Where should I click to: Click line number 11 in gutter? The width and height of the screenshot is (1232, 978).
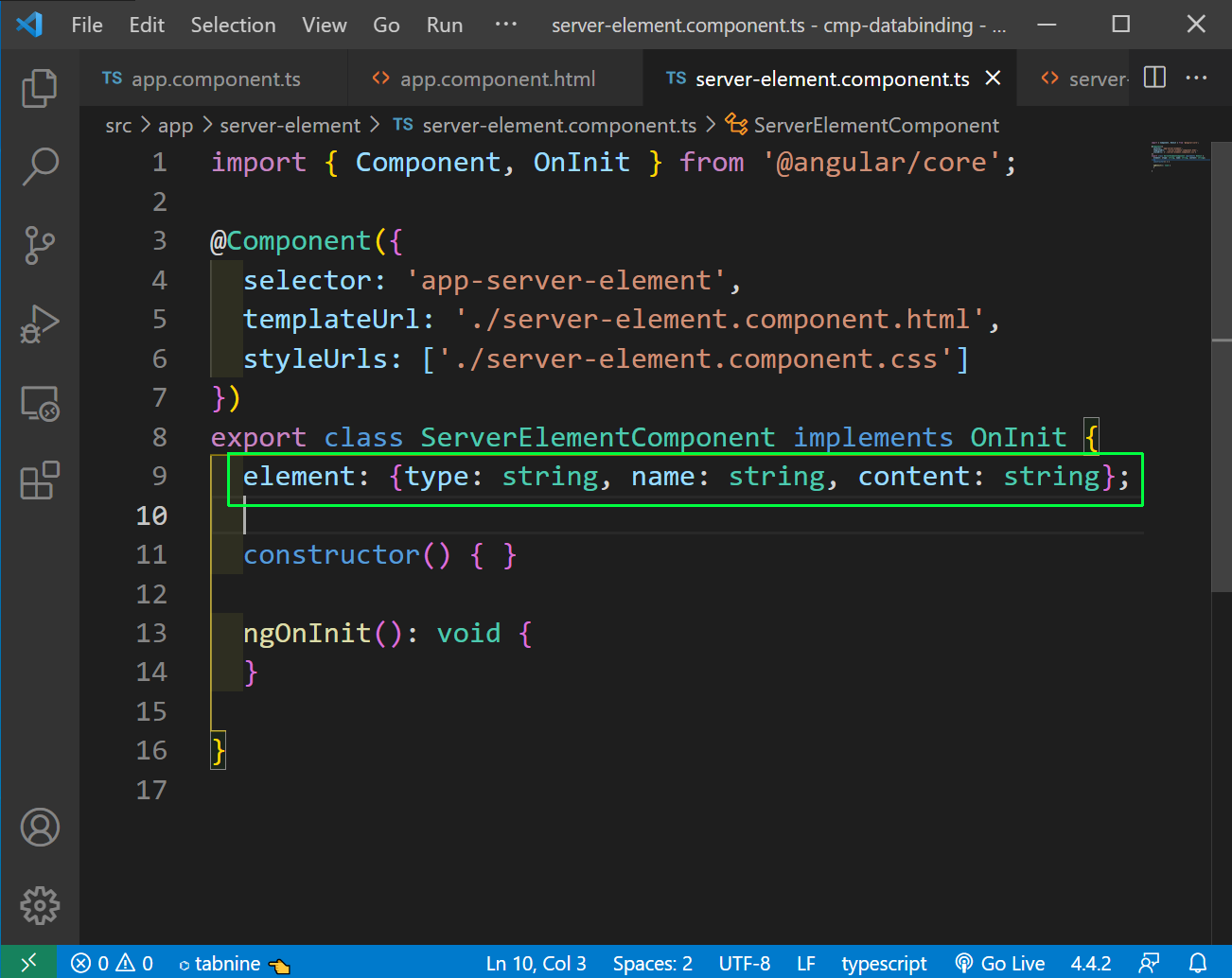click(151, 554)
